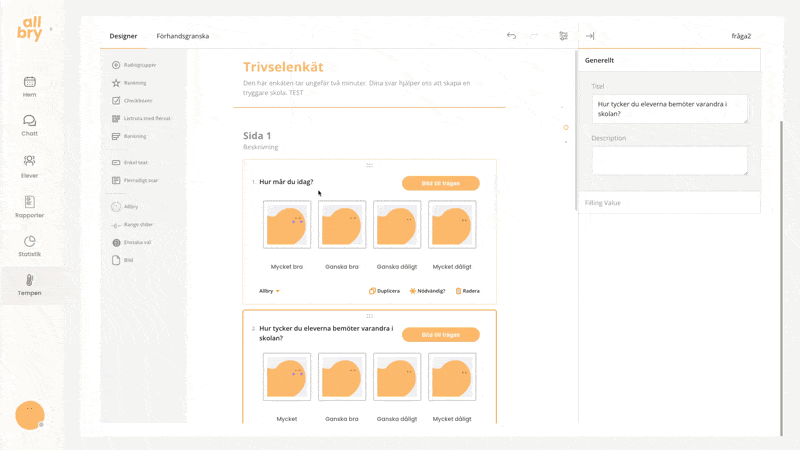Open the Statistik page

[x=30, y=246]
